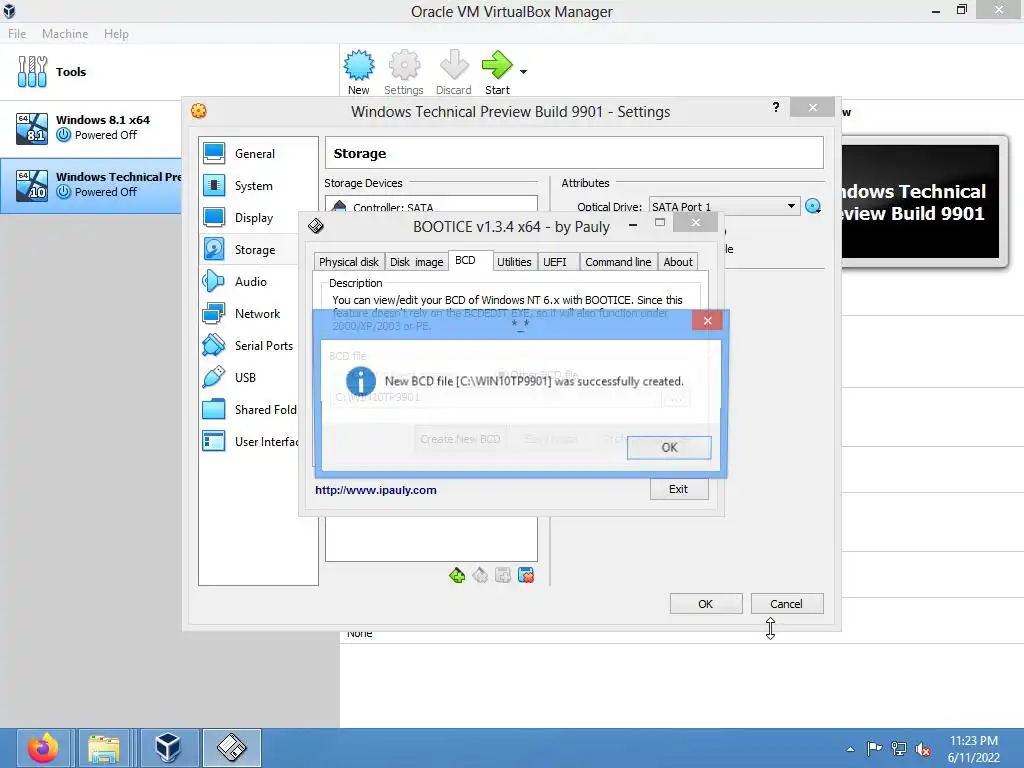Switch to the Utilities tab in BOOTICE
The height and width of the screenshot is (768, 1024).
click(x=514, y=262)
